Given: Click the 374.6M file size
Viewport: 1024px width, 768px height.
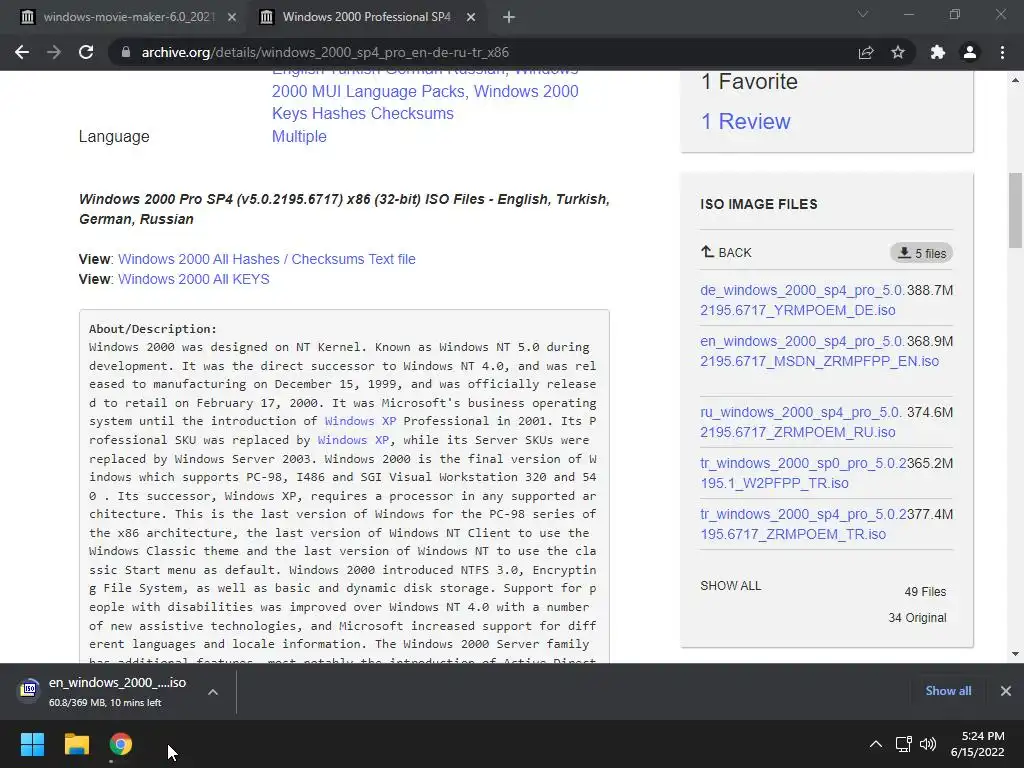Looking at the screenshot, I should pos(930,412).
